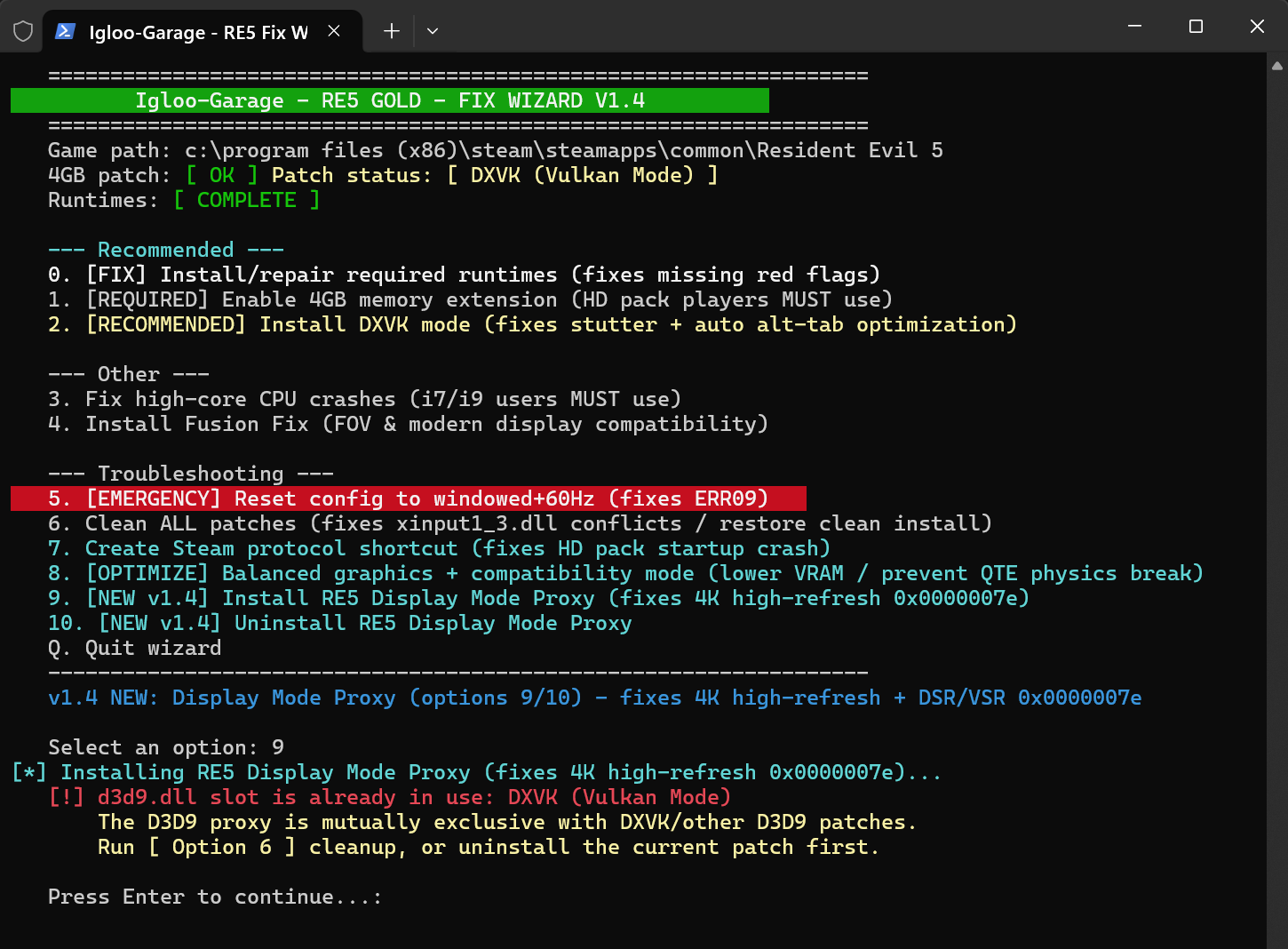Click option 6 Clean ALL patches line
The image size is (1288, 949).
[x=520, y=523]
